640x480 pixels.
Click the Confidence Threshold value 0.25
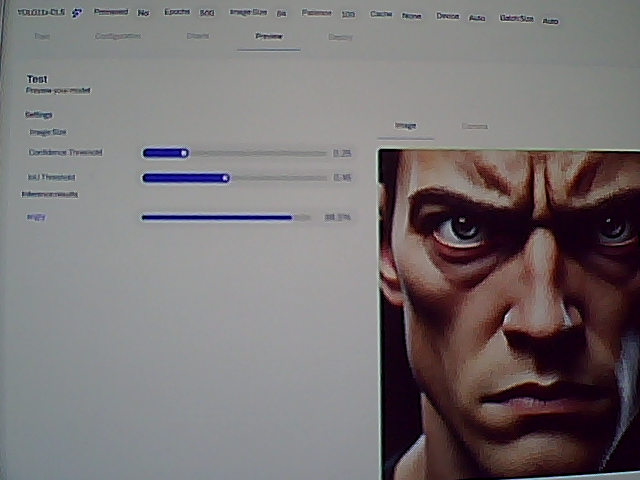pos(342,153)
